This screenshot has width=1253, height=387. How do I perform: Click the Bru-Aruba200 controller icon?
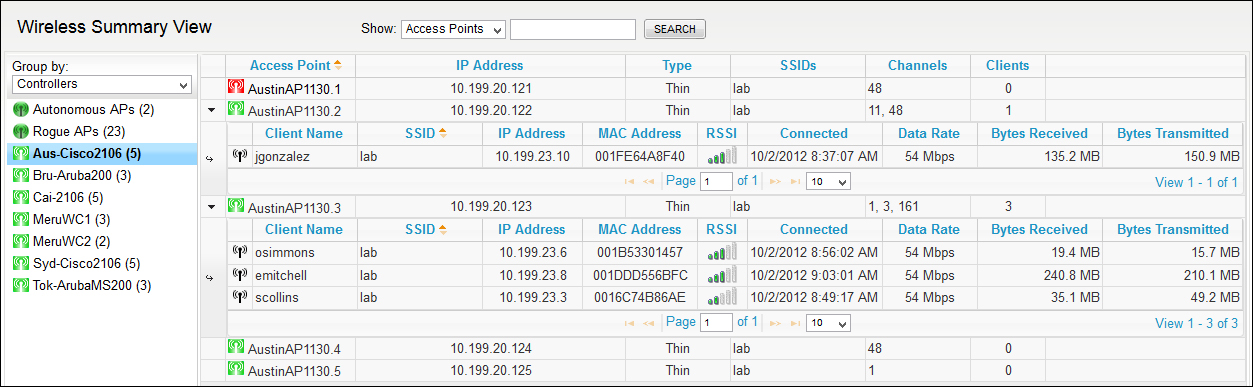pos(20,175)
